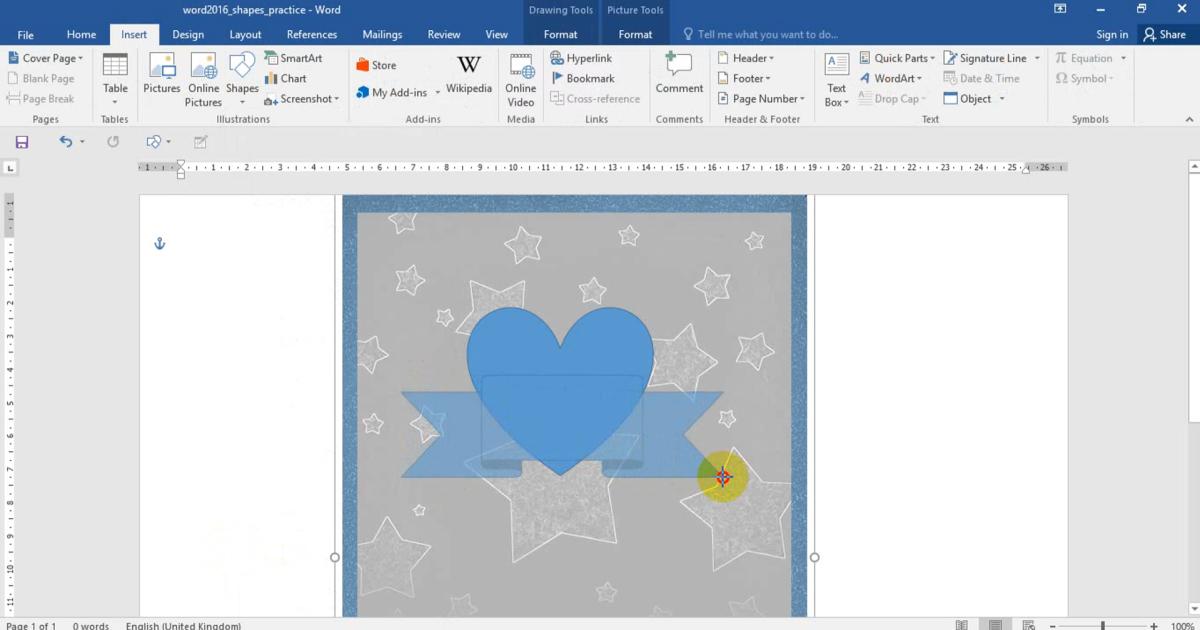Click the Share button
The width and height of the screenshot is (1200, 630).
tap(1164, 34)
